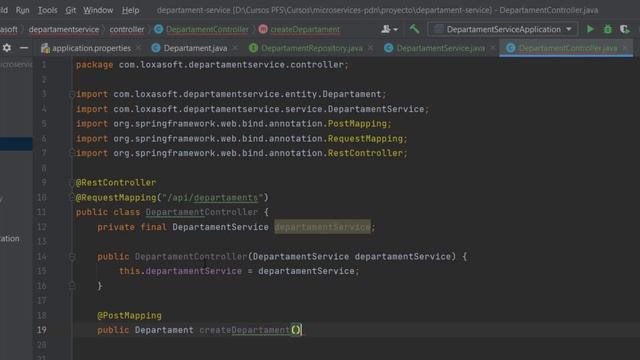Viewport: 640px width, 360px height.
Task: Click the createDepartament method breadcrumb
Action: (x=305, y=29)
